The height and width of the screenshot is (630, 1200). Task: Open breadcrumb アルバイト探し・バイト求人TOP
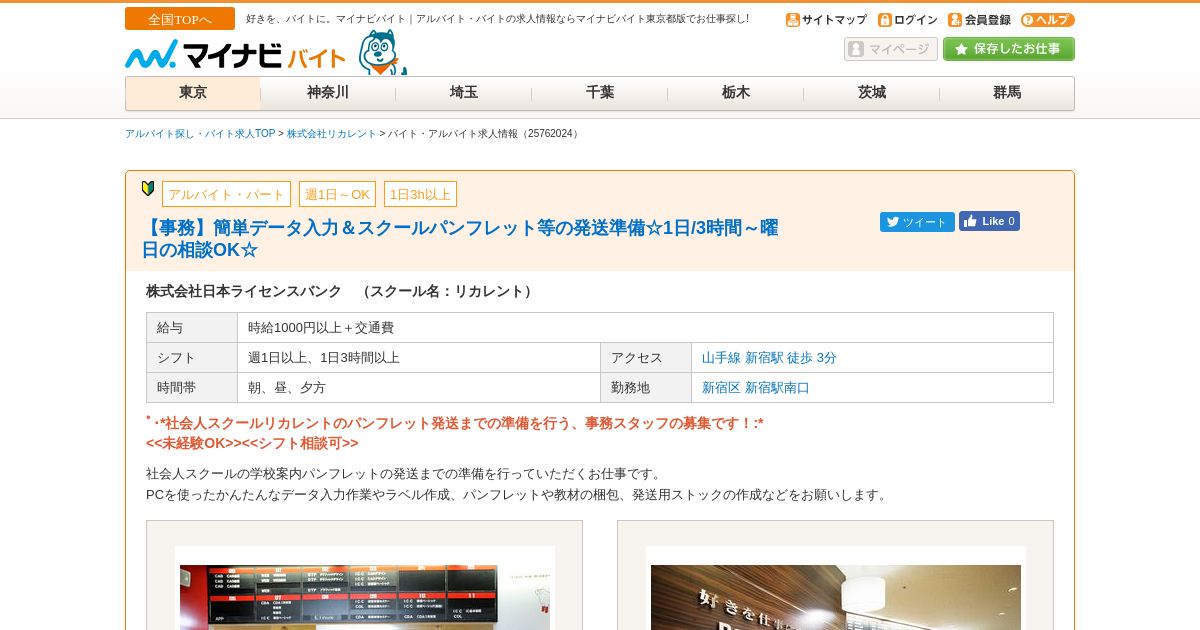tap(200, 134)
